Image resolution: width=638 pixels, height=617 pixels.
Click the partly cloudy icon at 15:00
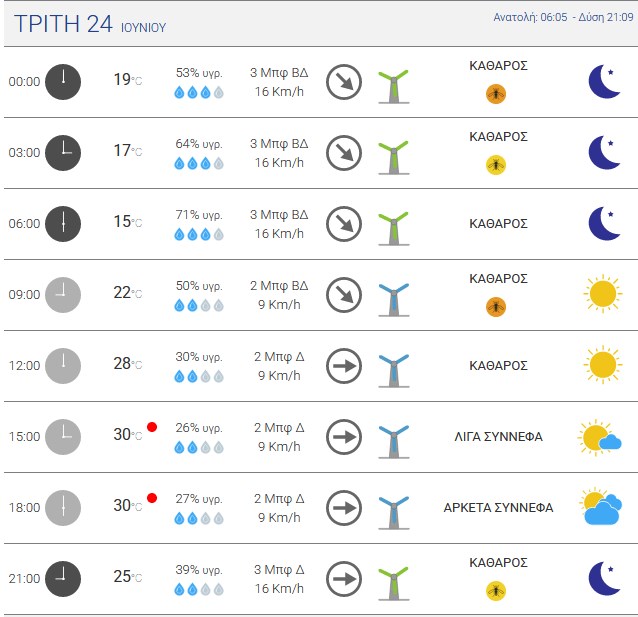(599, 437)
